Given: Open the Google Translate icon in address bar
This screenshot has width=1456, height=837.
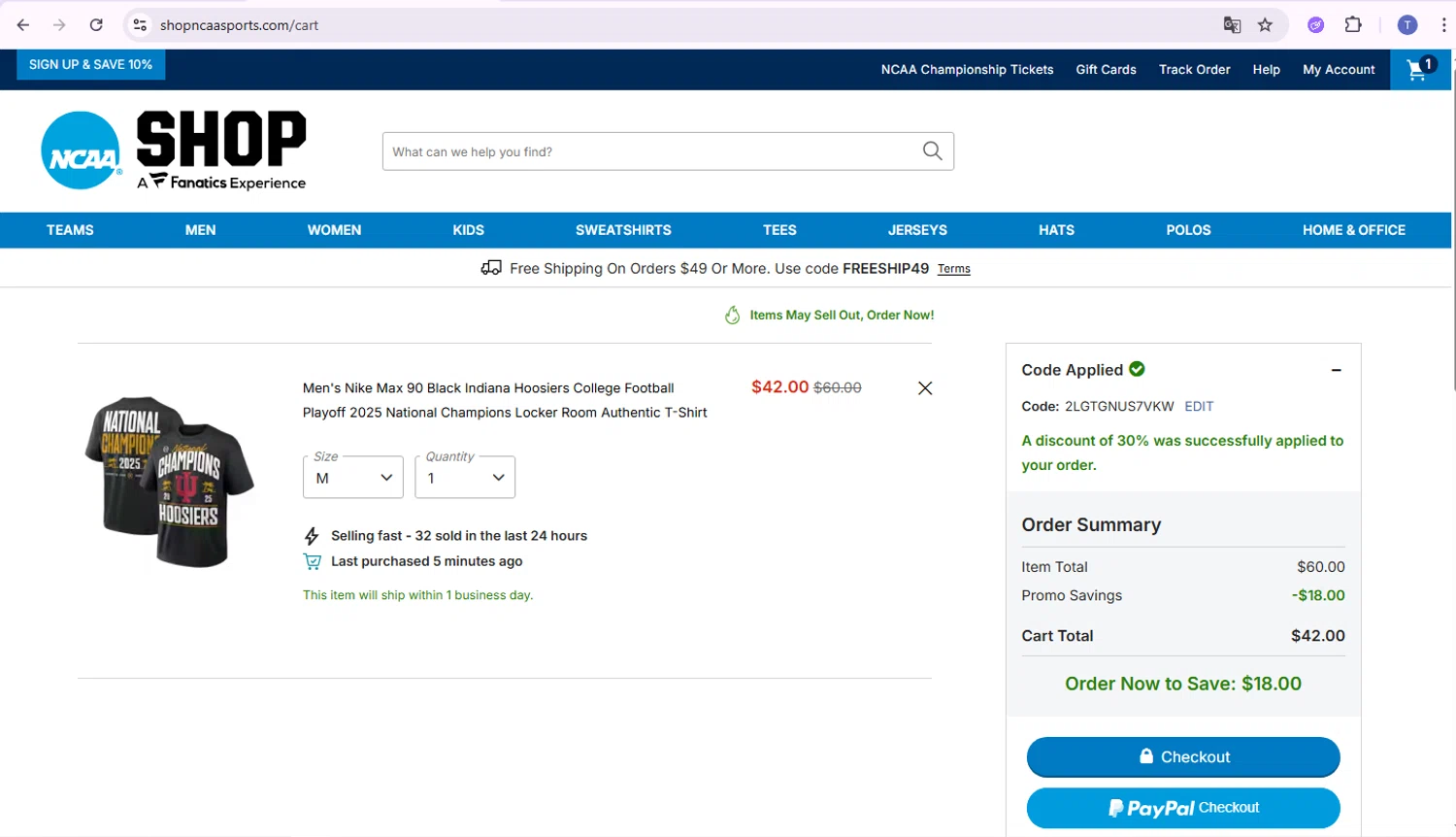Looking at the screenshot, I should click(x=1232, y=25).
